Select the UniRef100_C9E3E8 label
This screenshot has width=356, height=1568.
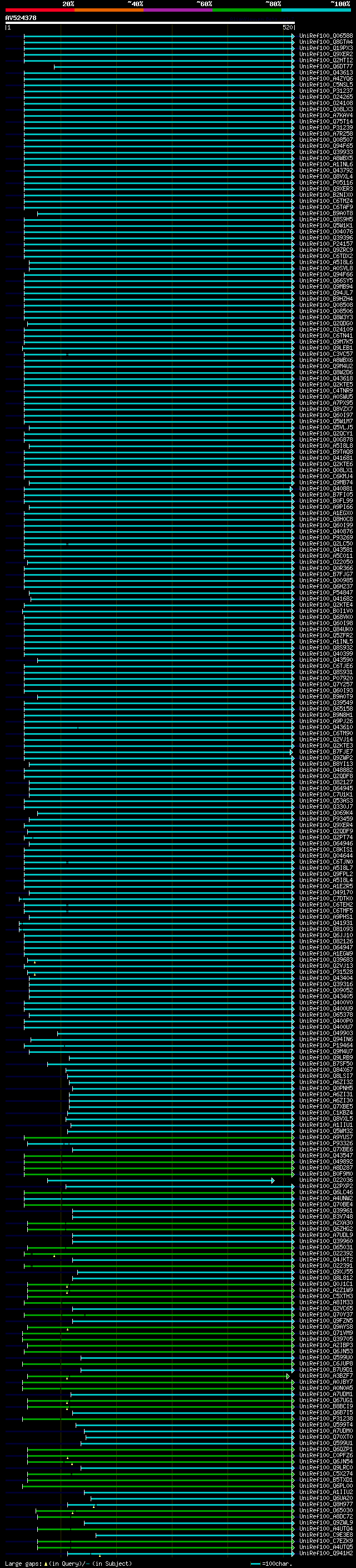tap(326, 1535)
